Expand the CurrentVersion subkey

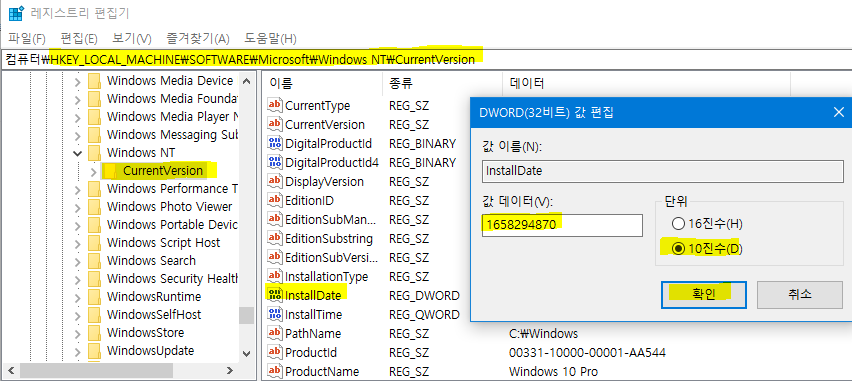pos(93,172)
